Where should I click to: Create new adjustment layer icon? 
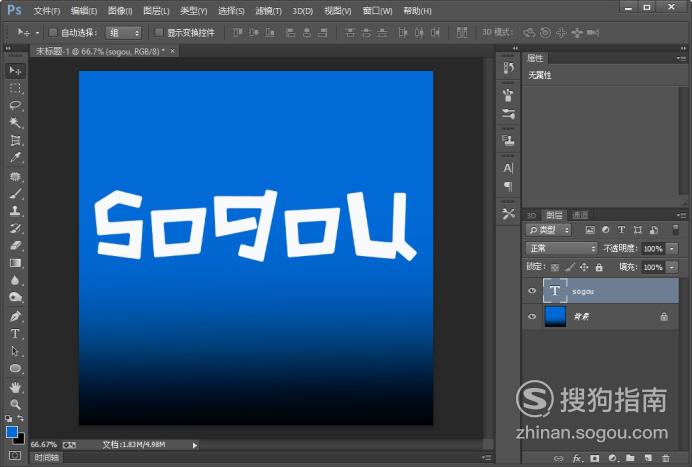613,458
